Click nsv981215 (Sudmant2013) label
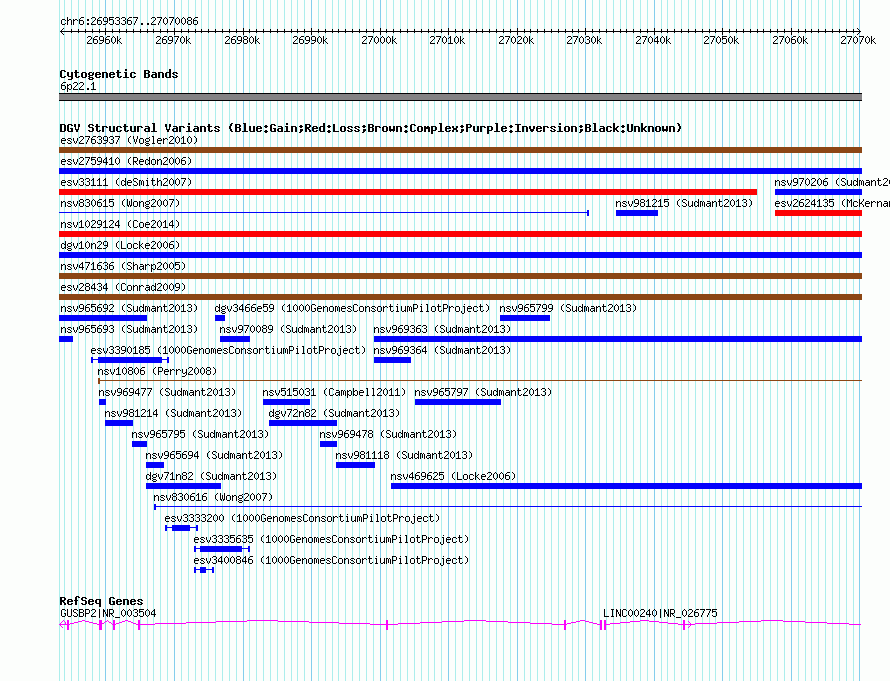This screenshot has width=890, height=681. tap(684, 203)
